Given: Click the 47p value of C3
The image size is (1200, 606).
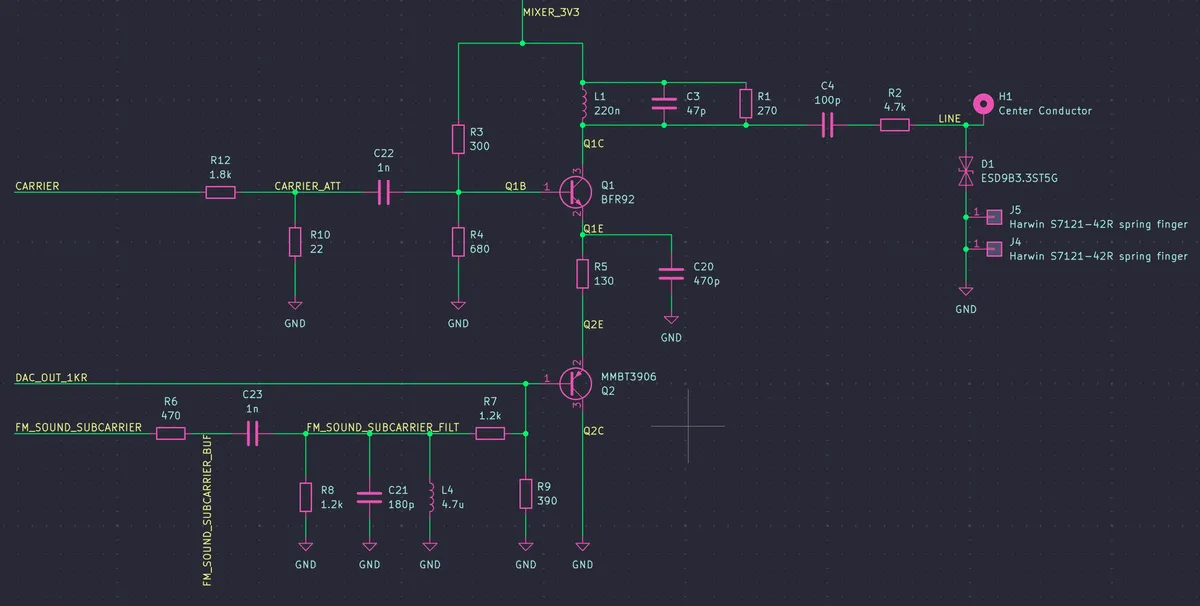Looking at the screenshot, I should pos(696,111).
